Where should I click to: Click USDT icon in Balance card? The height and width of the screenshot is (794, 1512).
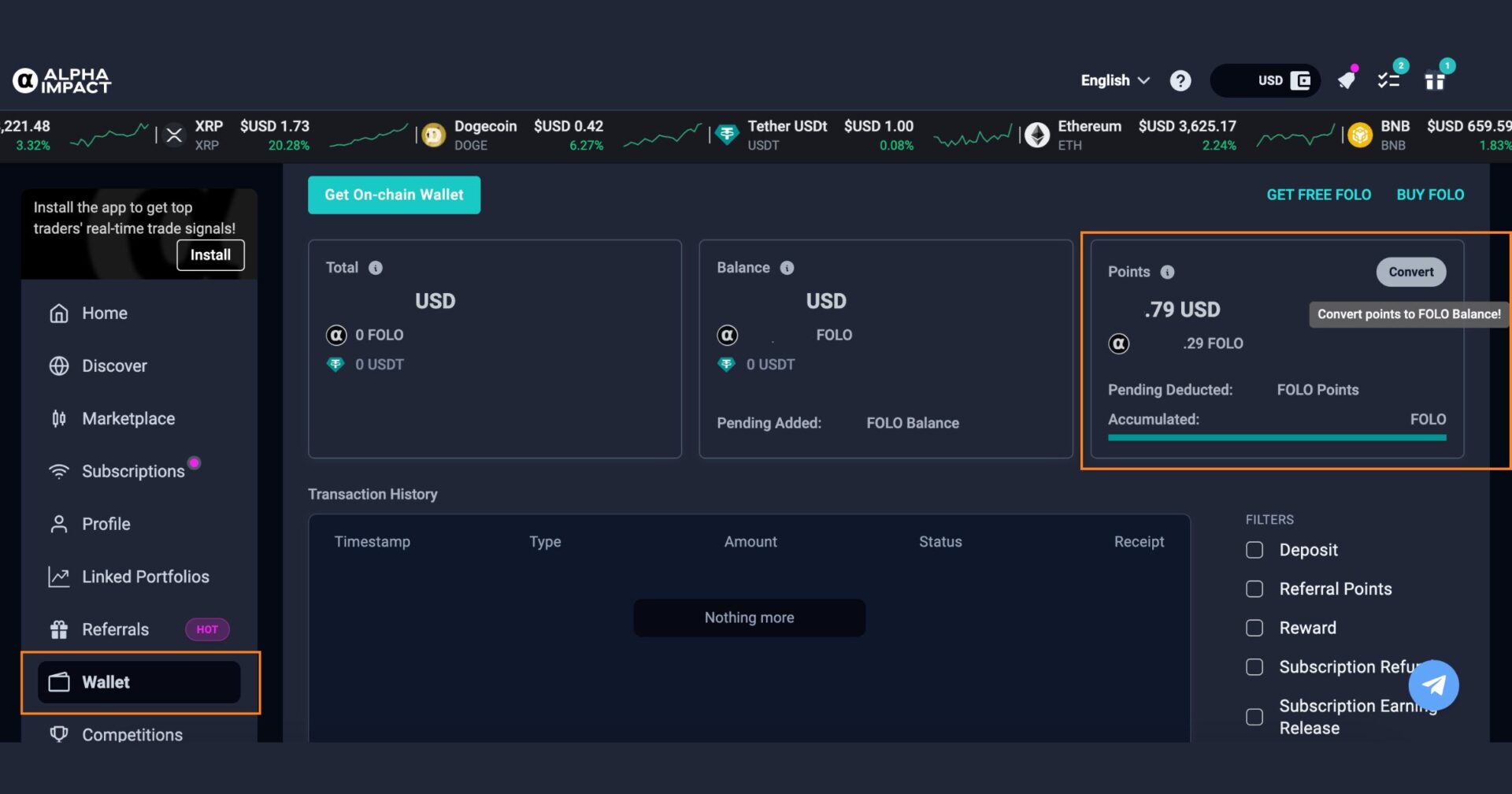pyautogui.click(x=726, y=364)
